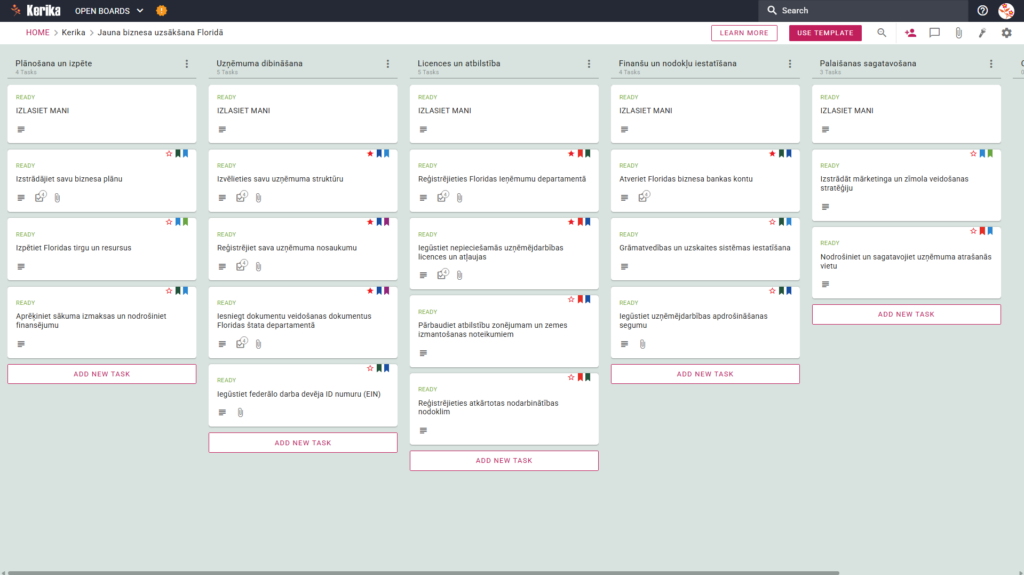1024x575 pixels.
Task: Toggle star on Izstrādāt mārketinga un zīmola card
Action: 974,154
